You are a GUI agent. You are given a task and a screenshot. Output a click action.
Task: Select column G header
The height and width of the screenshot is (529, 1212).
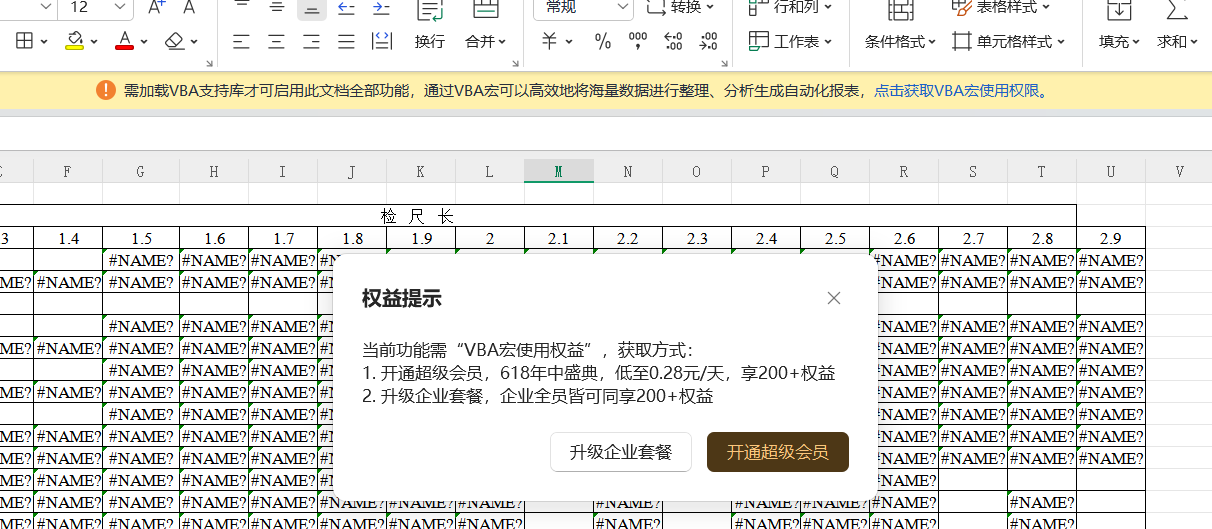[x=141, y=171]
